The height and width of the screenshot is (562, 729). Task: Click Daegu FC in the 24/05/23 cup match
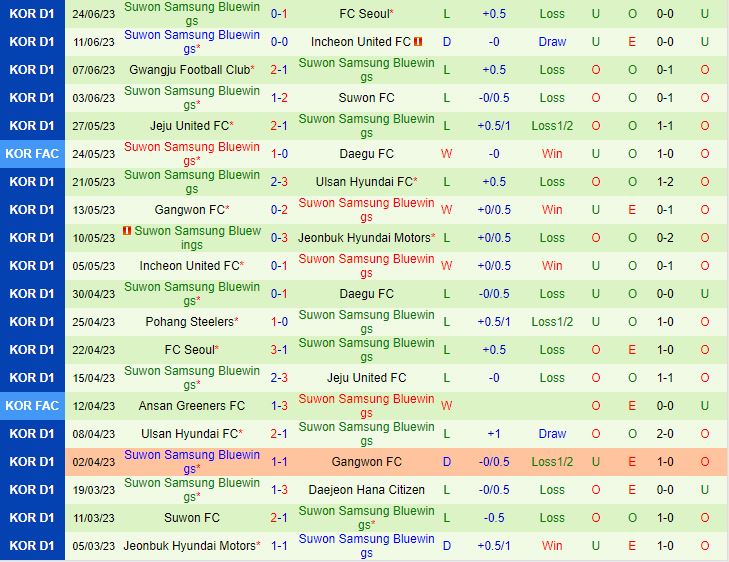(366, 153)
